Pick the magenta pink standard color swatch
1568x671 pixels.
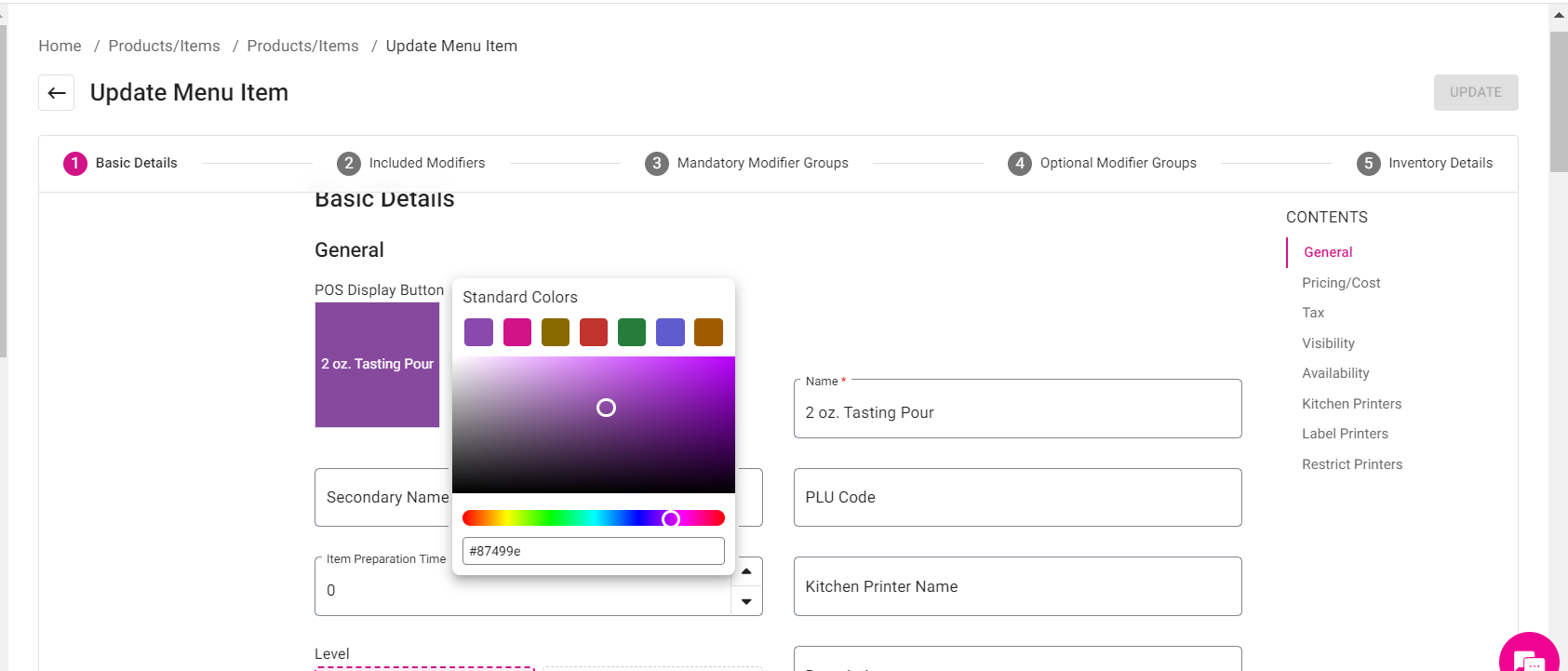[x=517, y=332]
